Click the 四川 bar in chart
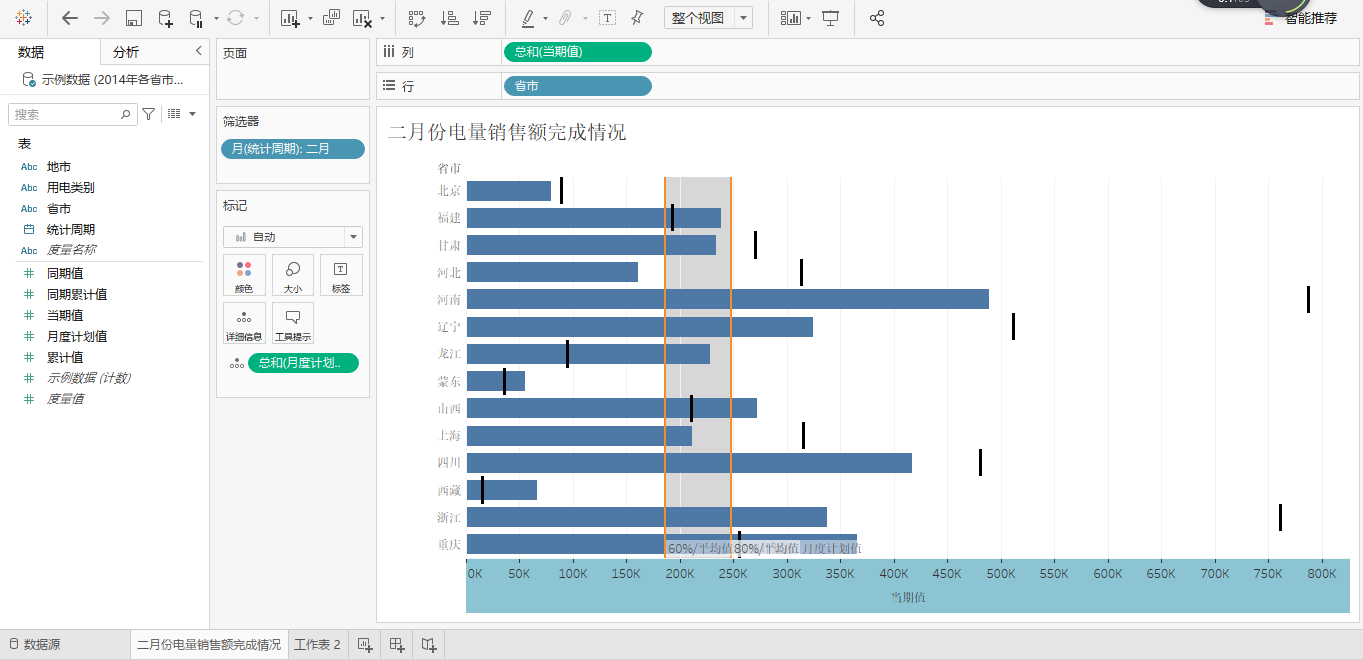 689,462
